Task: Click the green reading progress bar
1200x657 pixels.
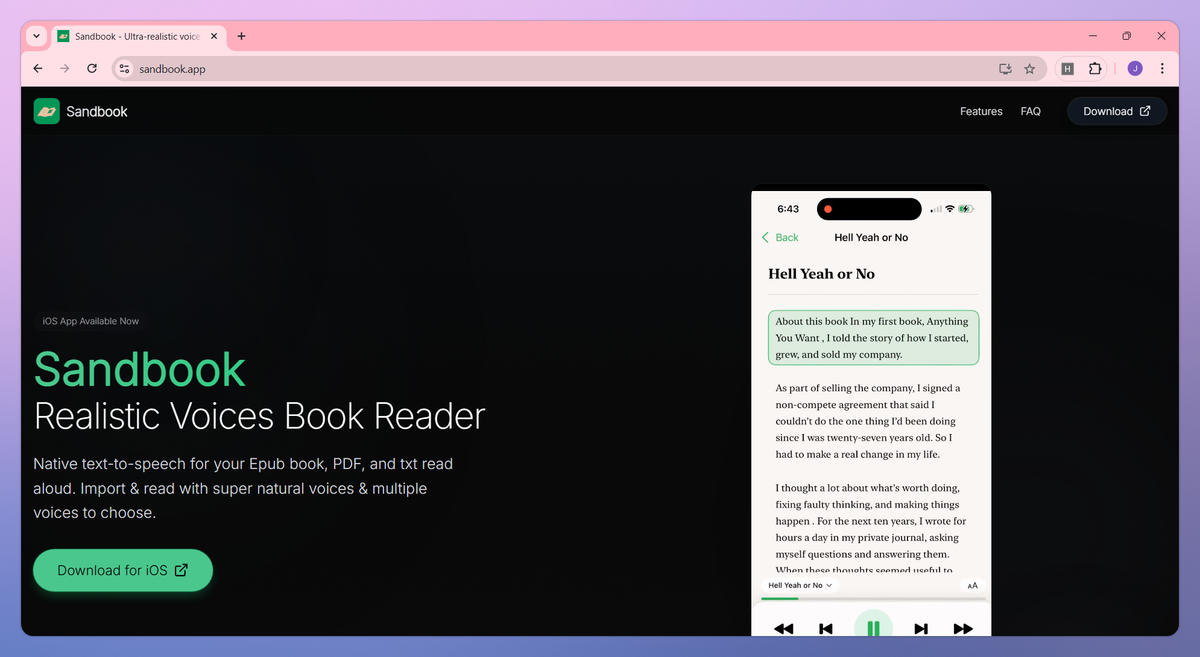Action: [779, 598]
